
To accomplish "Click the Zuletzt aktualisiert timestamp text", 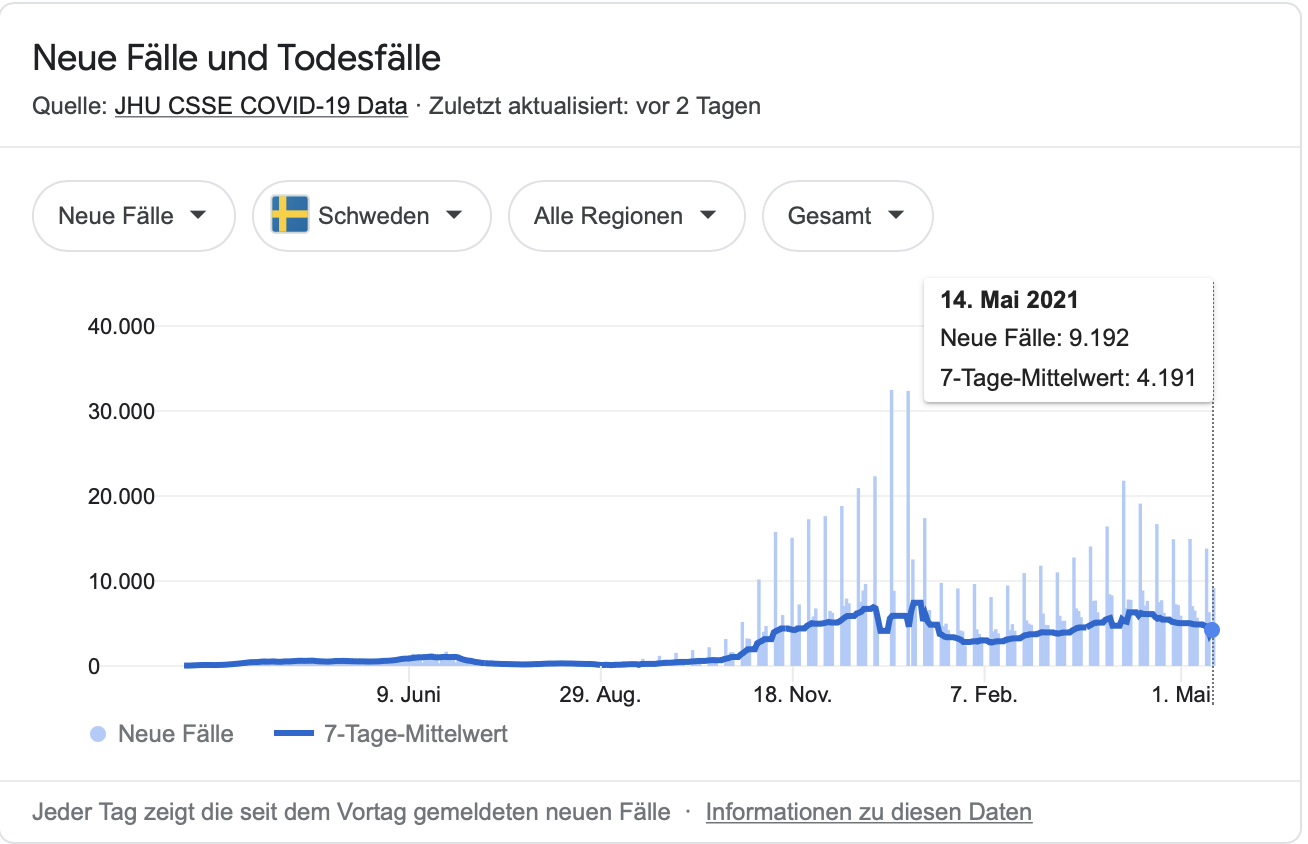I will (594, 106).
